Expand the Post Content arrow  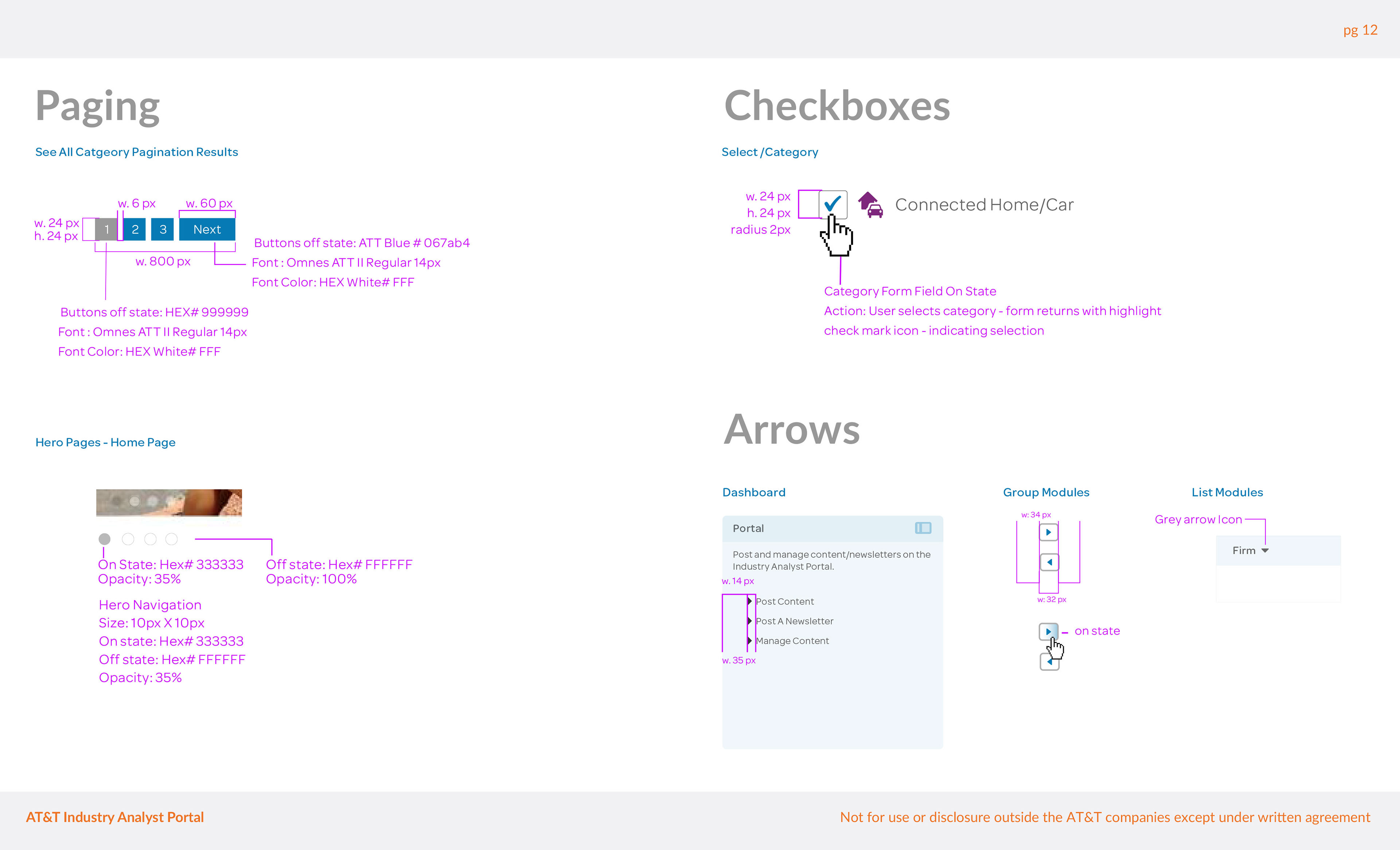(x=750, y=601)
